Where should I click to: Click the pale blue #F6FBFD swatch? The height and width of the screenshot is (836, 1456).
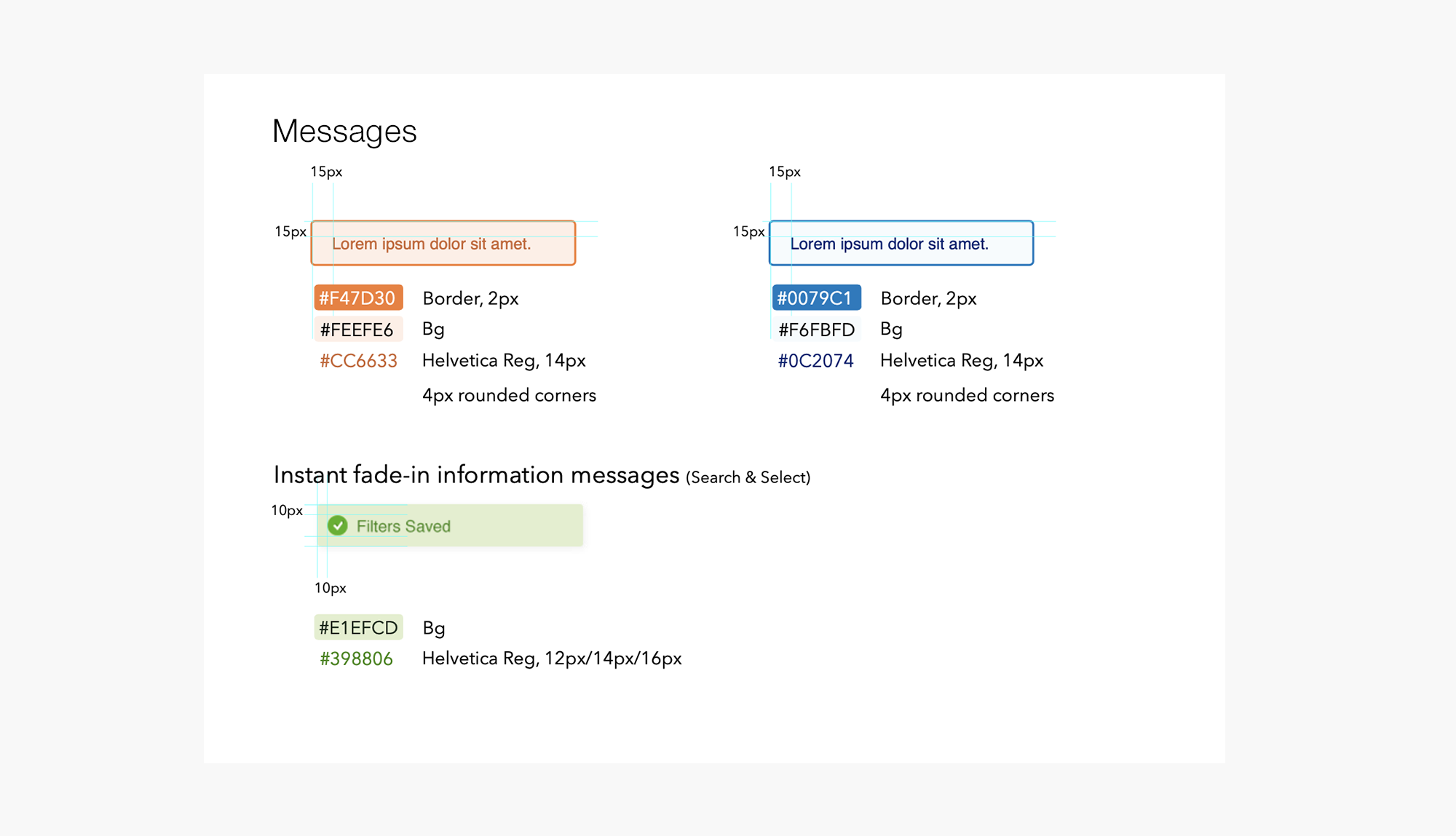tap(816, 329)
